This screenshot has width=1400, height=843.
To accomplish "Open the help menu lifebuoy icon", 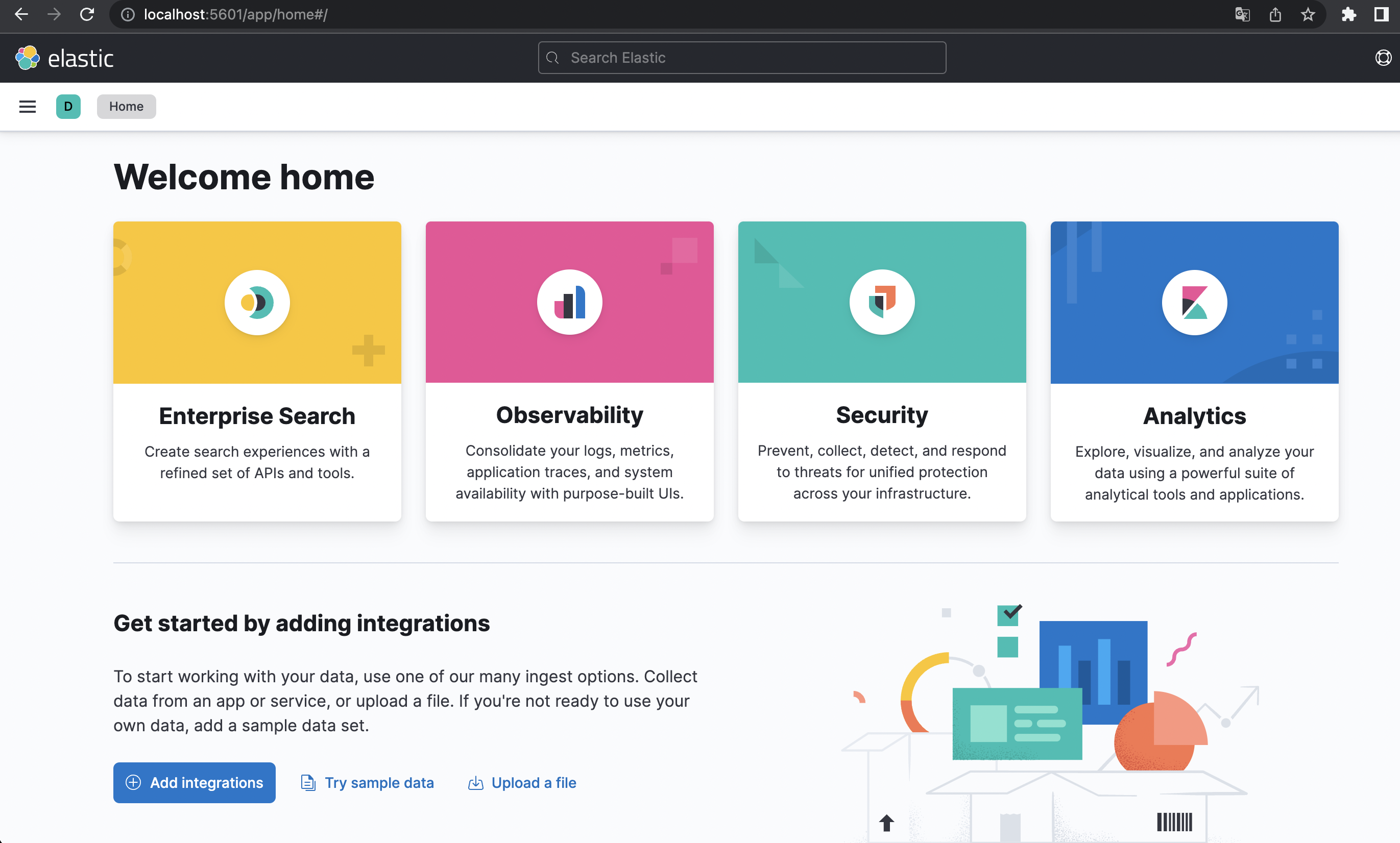I will click(1383, 58).
